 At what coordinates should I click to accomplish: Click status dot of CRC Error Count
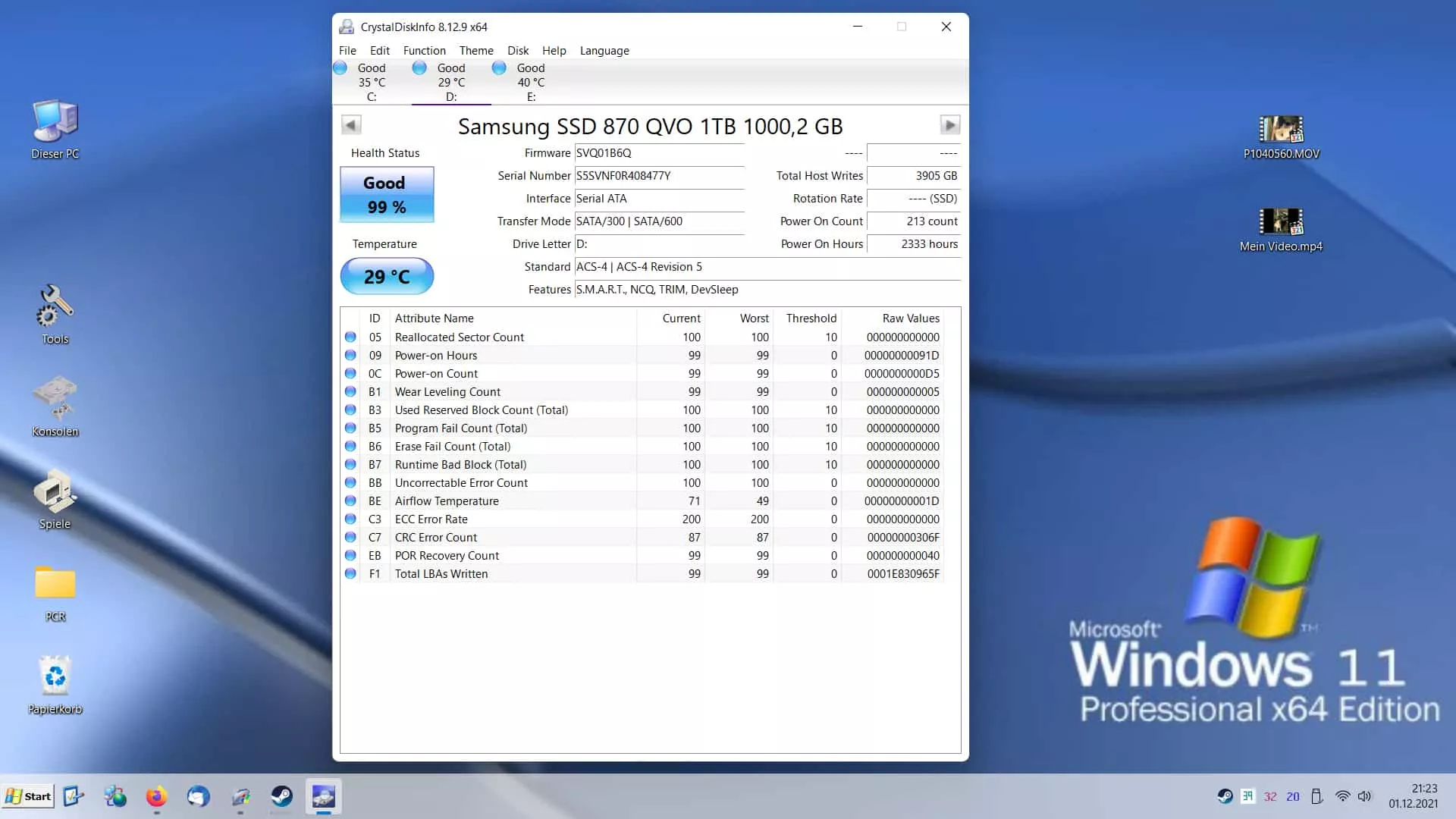[x=350, y=537]
